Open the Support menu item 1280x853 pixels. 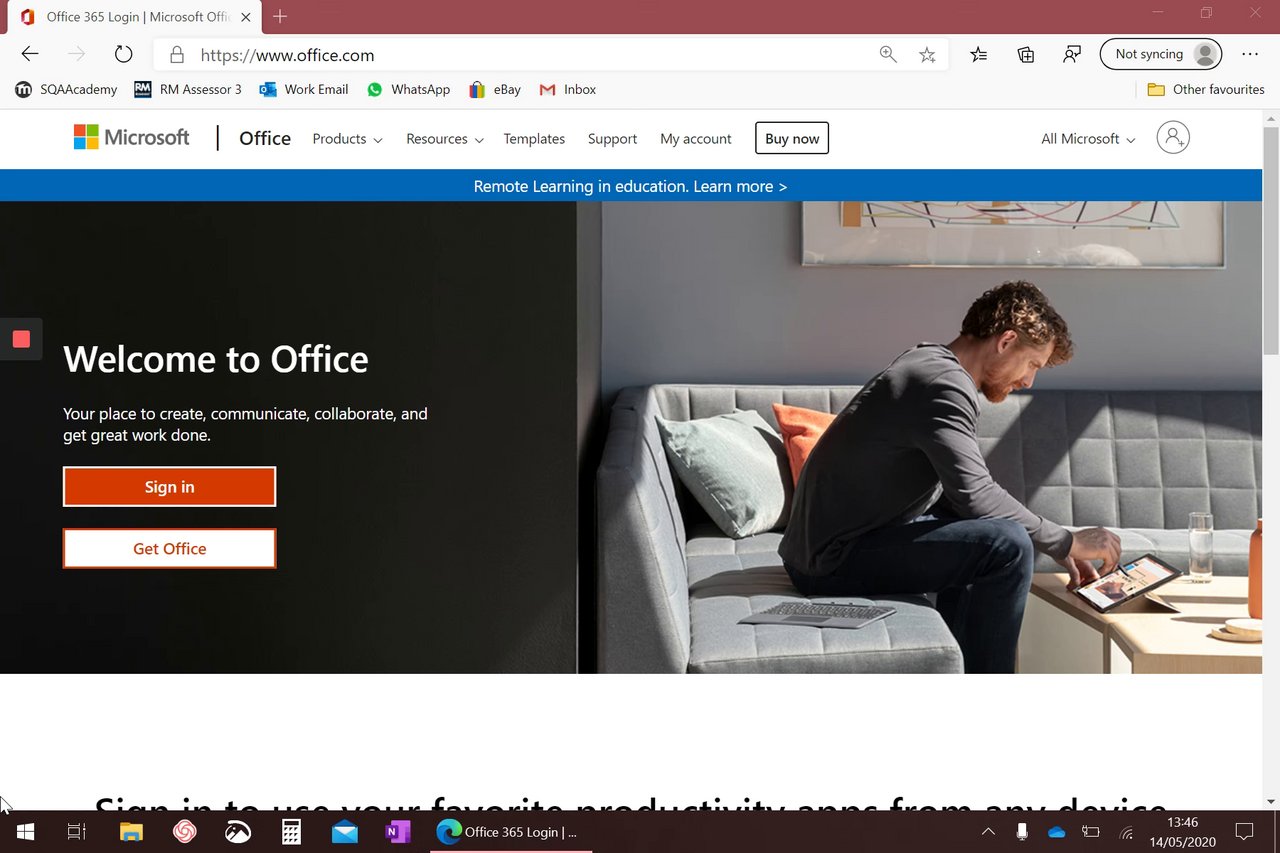pos(612,139)
